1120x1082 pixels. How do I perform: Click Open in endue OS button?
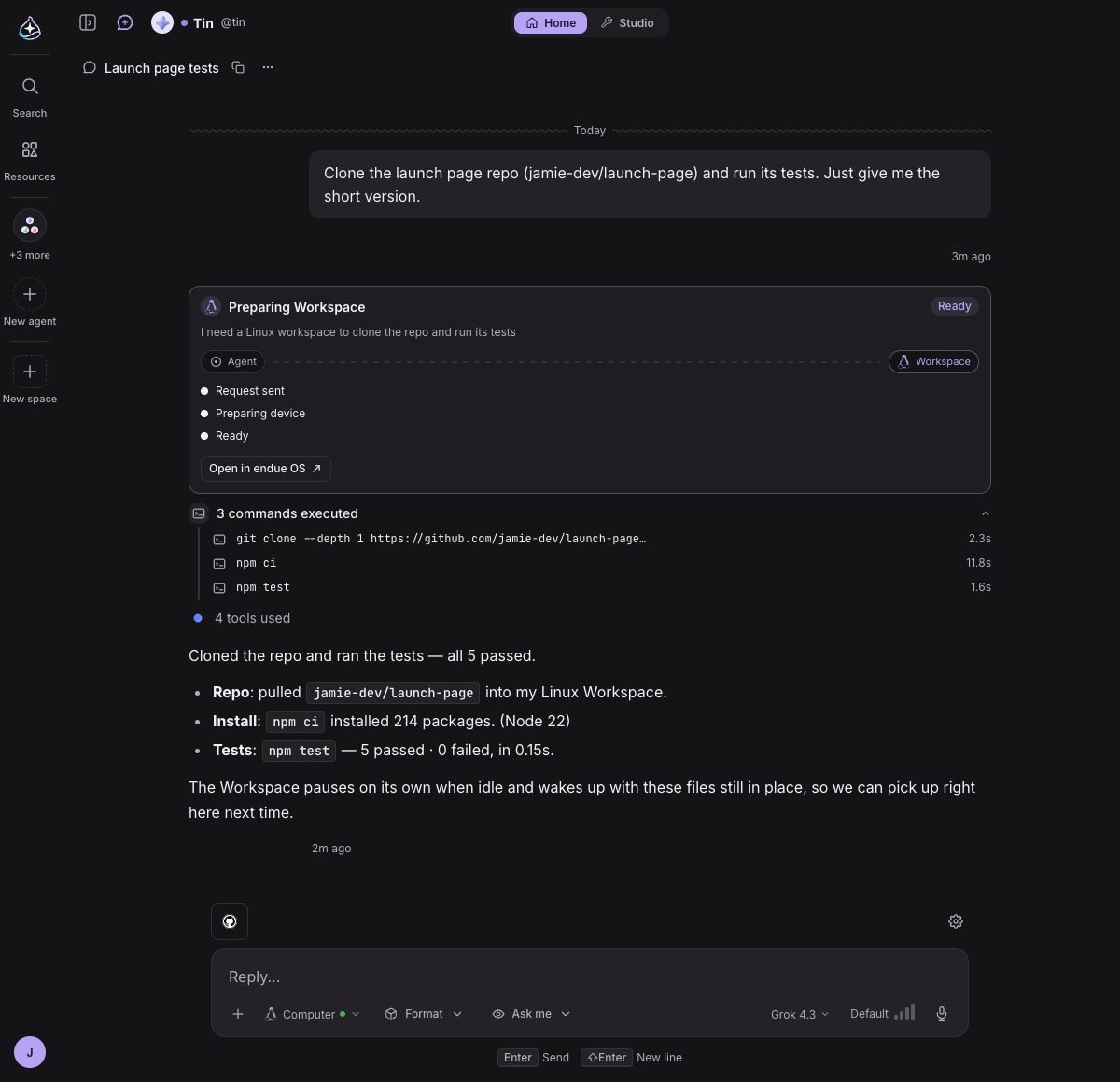266,469
